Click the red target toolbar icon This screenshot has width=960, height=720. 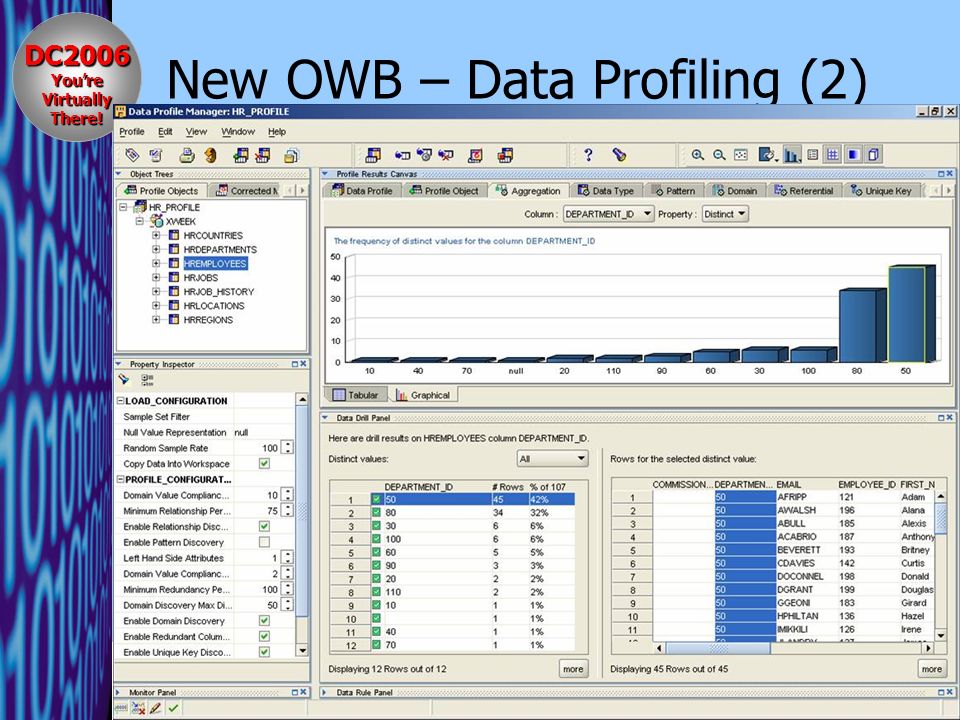click(475, 156)
